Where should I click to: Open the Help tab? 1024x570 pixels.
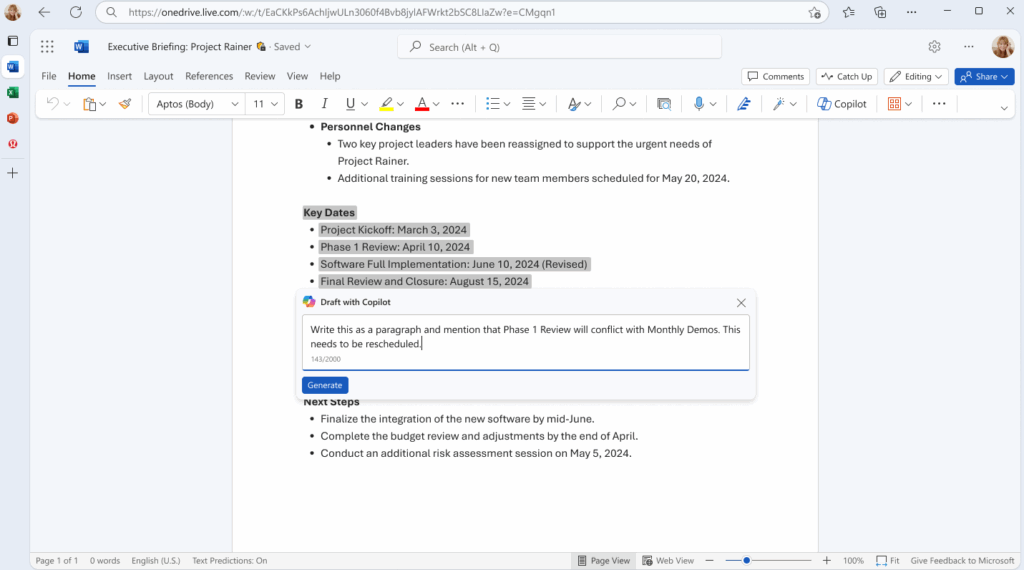click(x=330, y=76)
